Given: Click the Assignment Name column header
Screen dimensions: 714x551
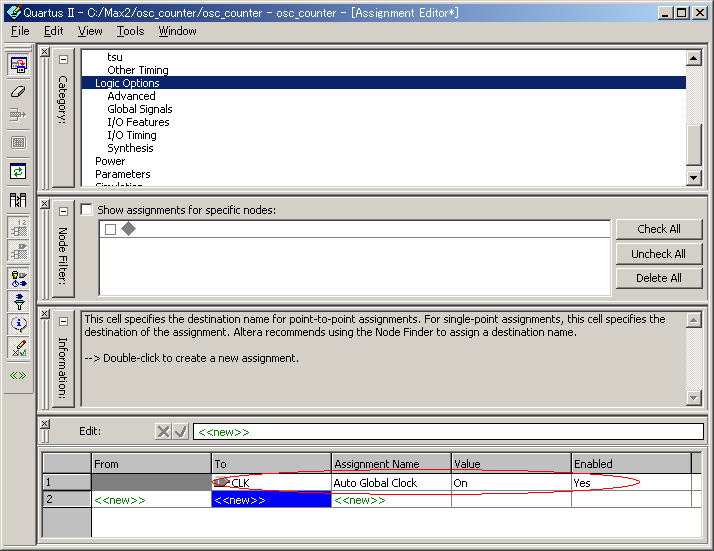Looking at the screenshot, I should click(x=391, y=464).
